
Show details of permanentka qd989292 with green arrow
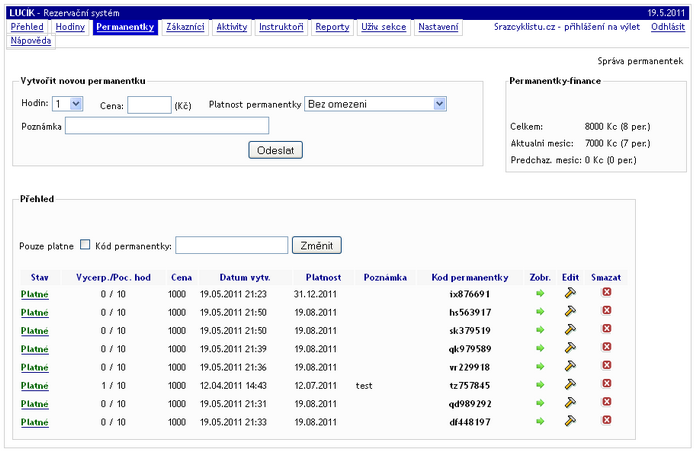[x=540, y=403]
